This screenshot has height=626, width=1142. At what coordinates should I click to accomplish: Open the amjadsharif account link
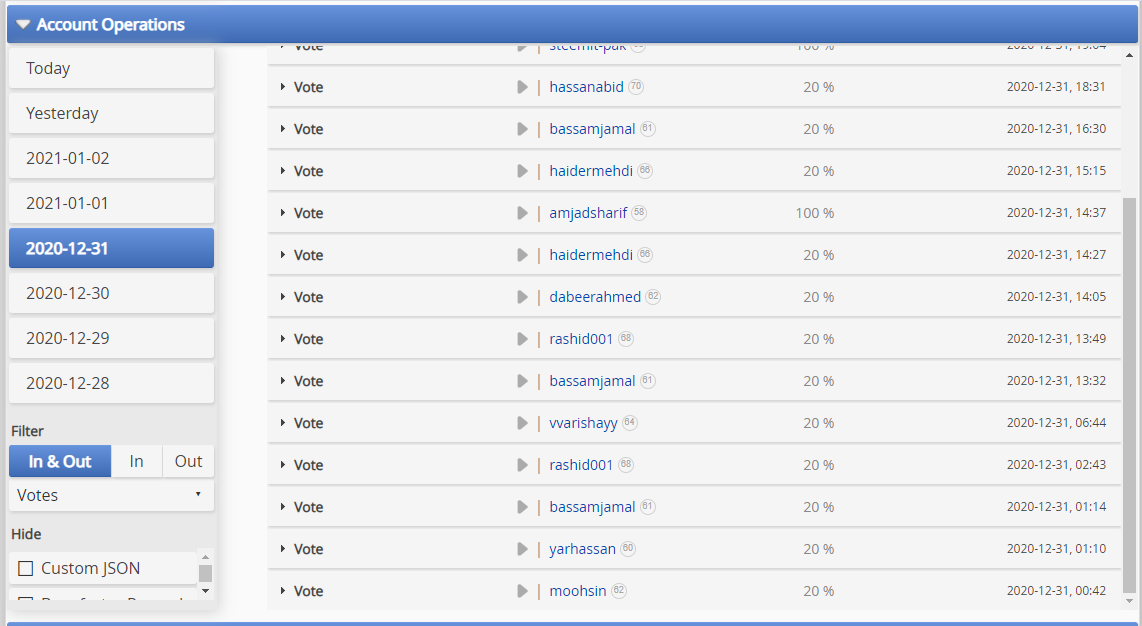pyautogui.click(x=588, y=213)
